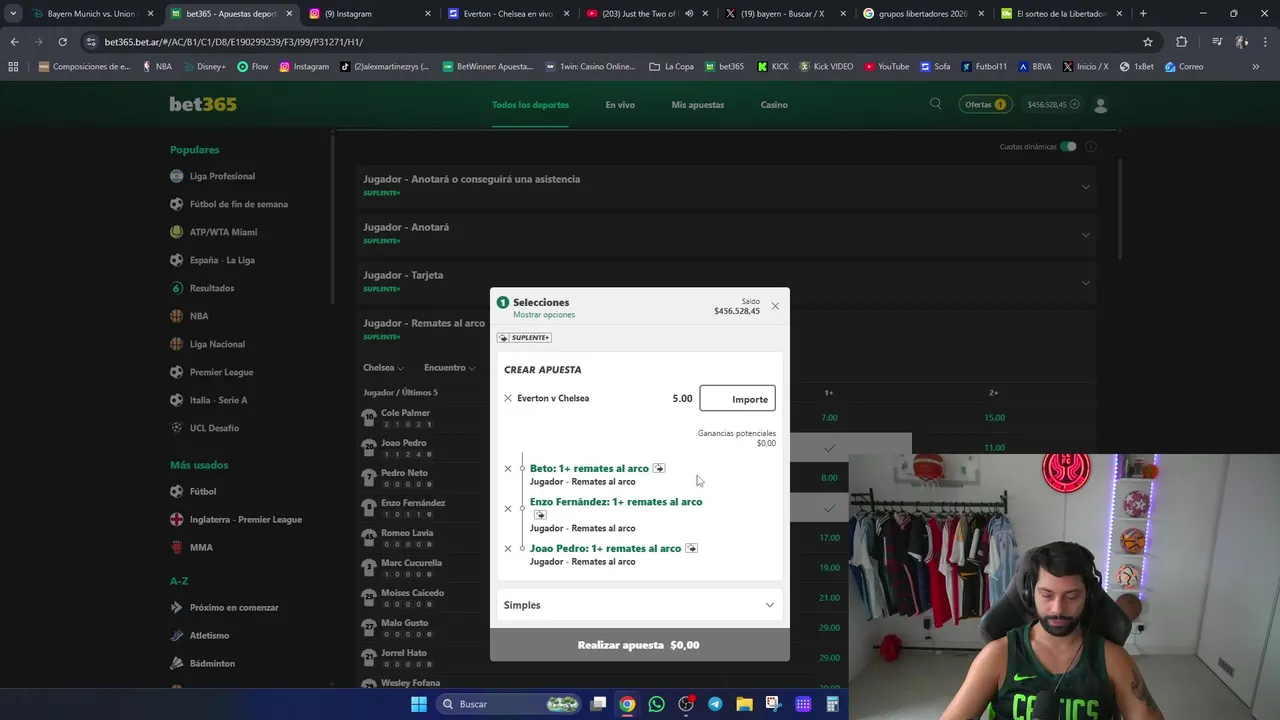The height and width of the screenshot is (720, 1280).
Task: Open the Chrome extensions puzzle icon
Action: (1181, 42)
